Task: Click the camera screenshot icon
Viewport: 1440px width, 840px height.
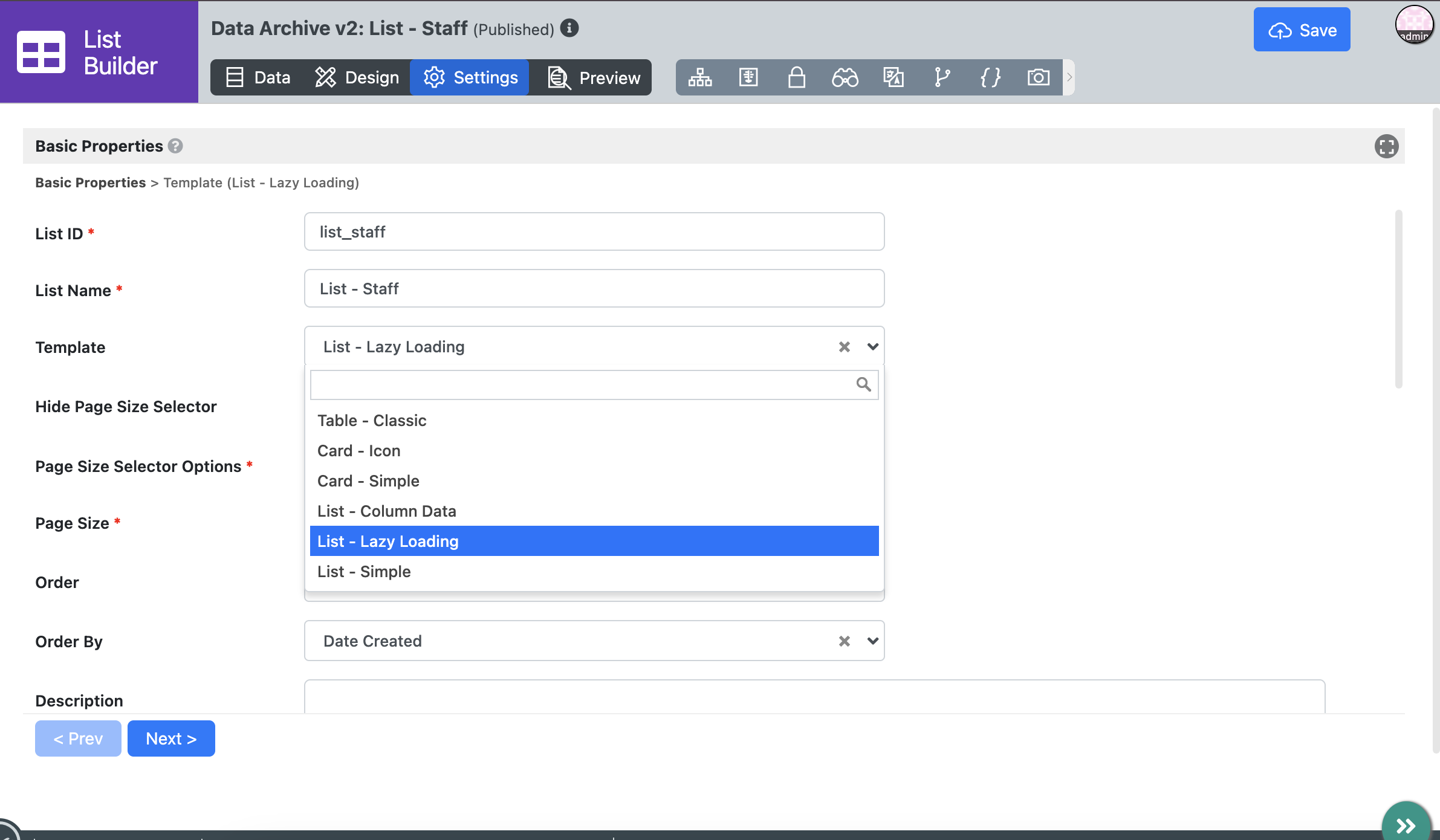Action: pyautogui.click(x=1038, y=77)
